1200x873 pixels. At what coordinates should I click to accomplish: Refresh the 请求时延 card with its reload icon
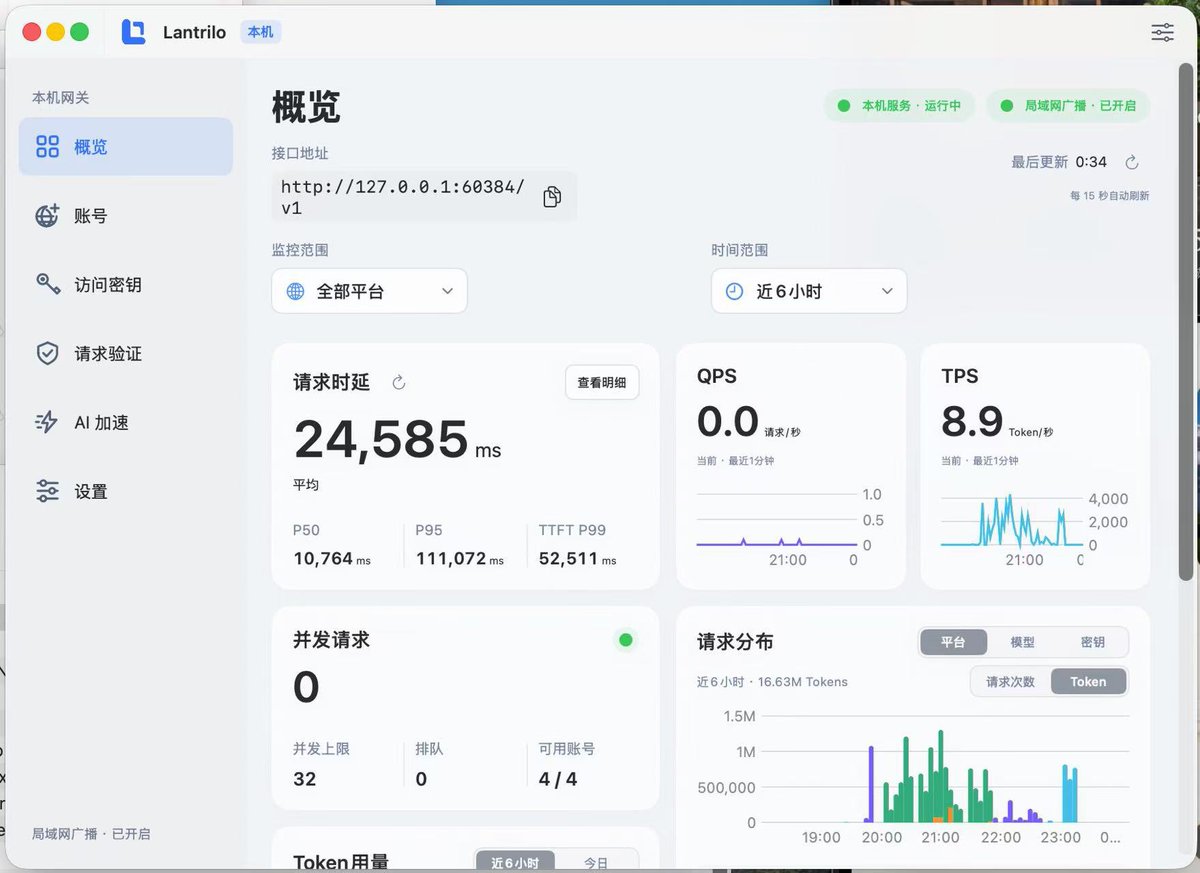coord(399,382)
